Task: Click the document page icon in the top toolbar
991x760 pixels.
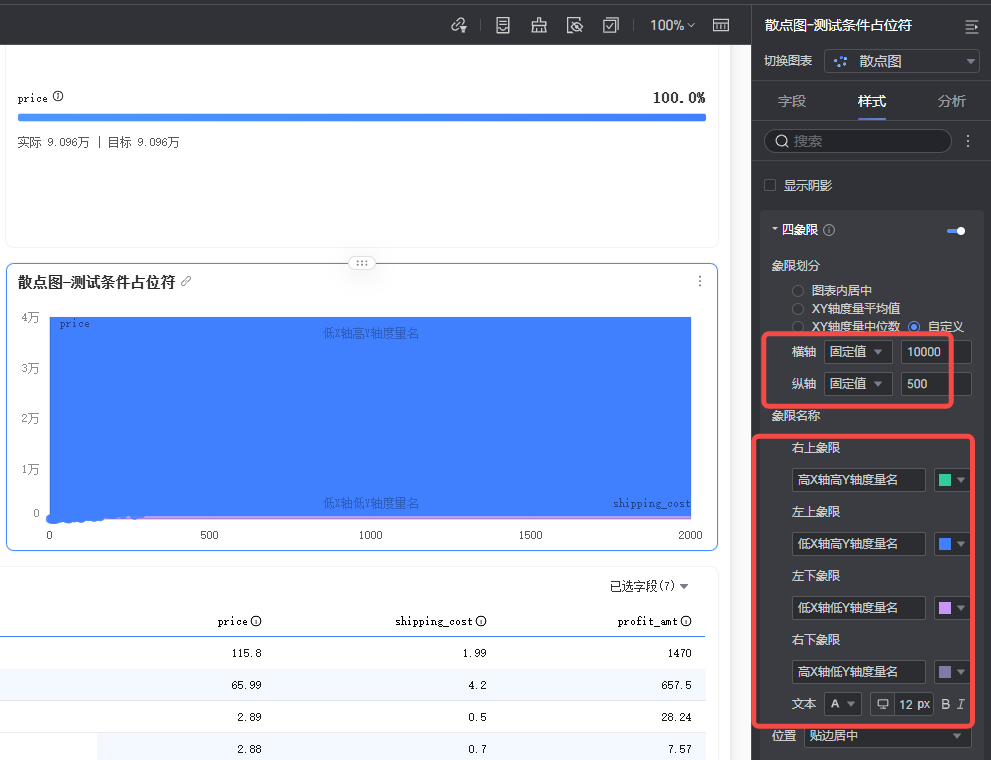Action: point(503,25)
